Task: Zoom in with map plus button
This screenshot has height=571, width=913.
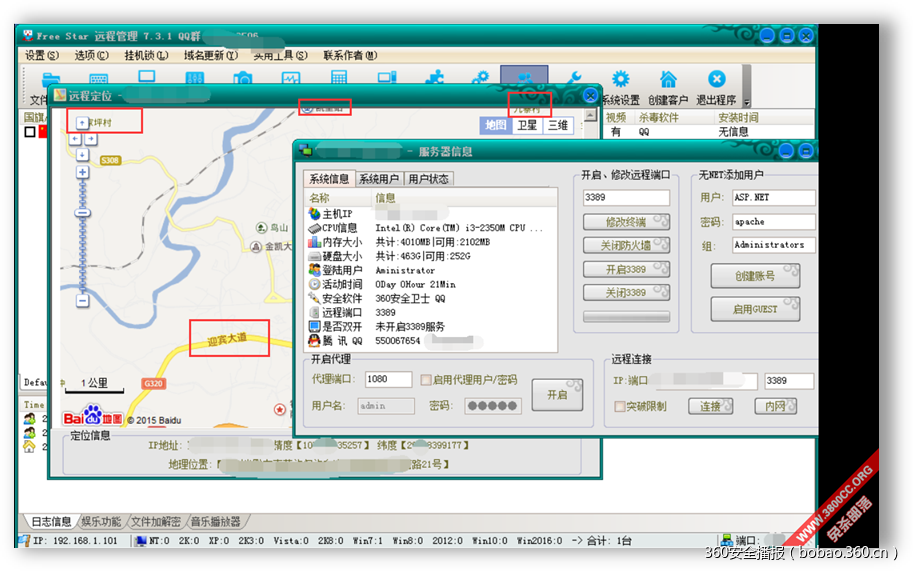Action: click(82, 172)
